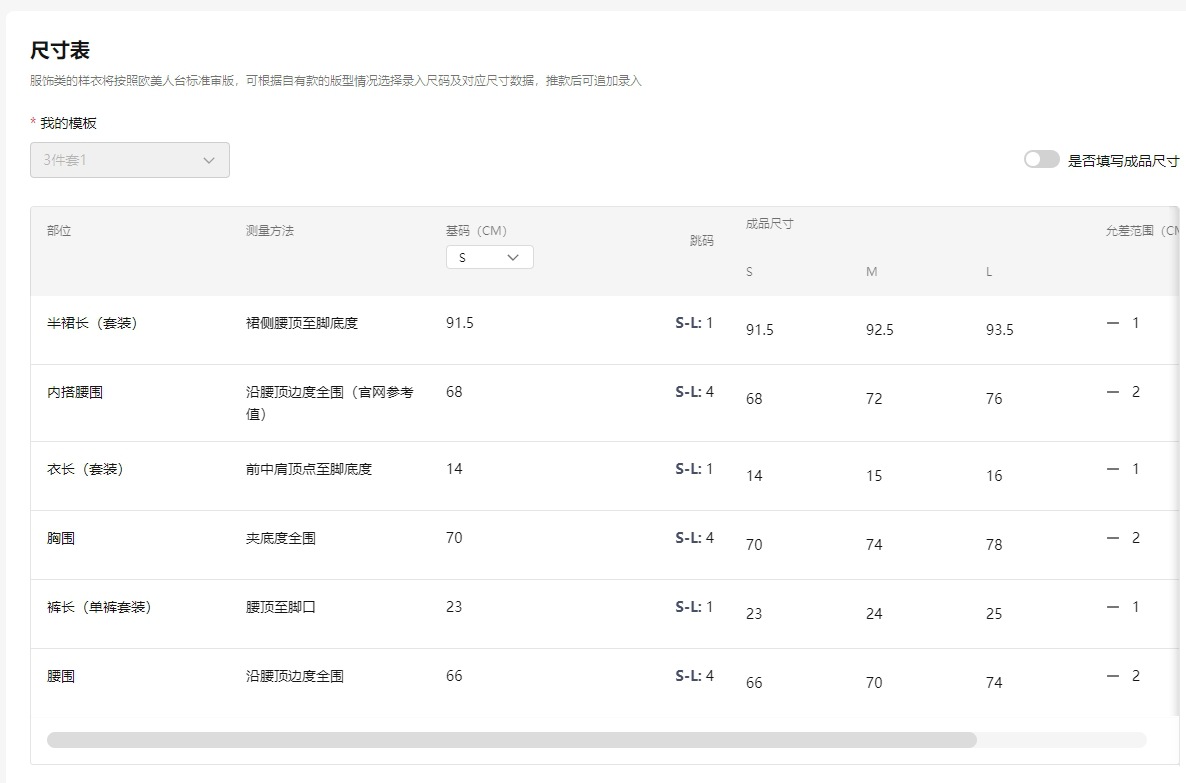Click the M size sub-header
Image resolution: width=1186 pixels, height=783 pixels.
pyautogui.click(x=871, y=272)
